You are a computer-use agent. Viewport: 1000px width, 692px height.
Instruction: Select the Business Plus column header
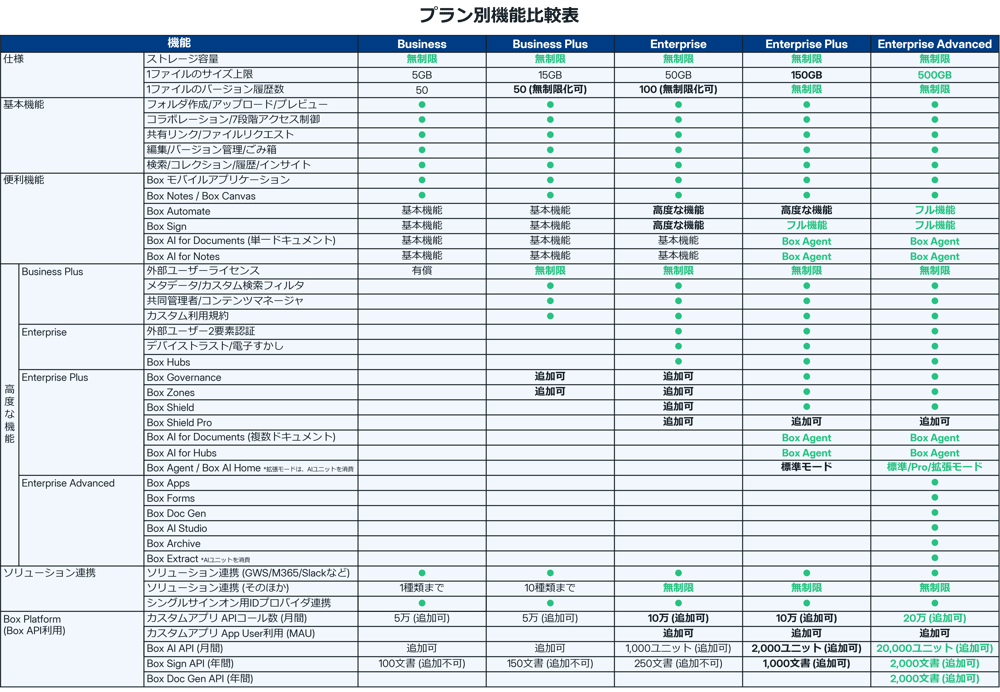click(x=550, y=44)
